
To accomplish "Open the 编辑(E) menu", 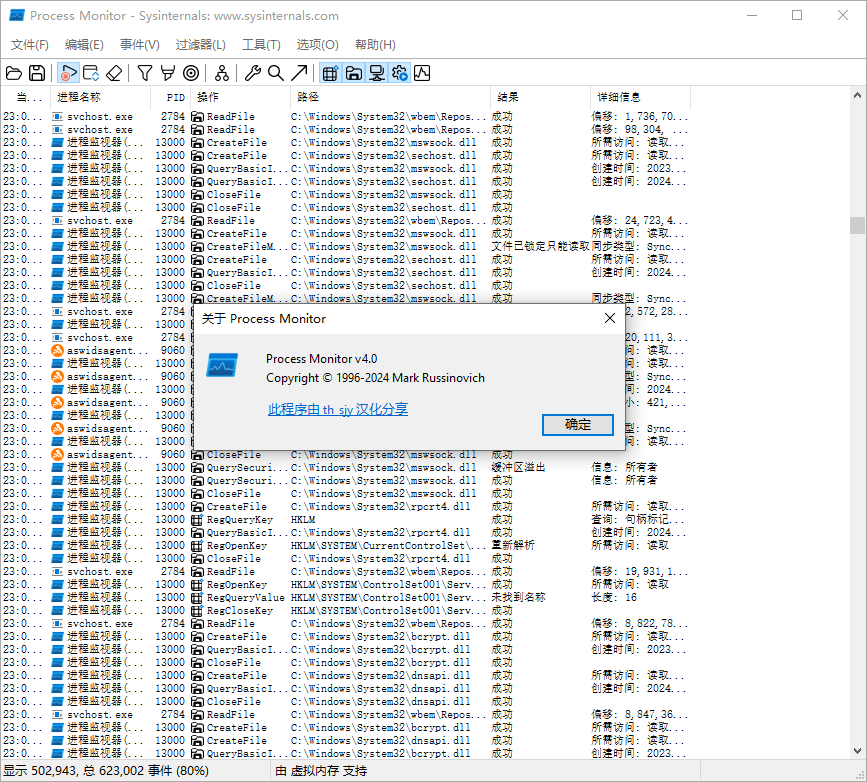I will pyautogui.click(x=84, y=45).
